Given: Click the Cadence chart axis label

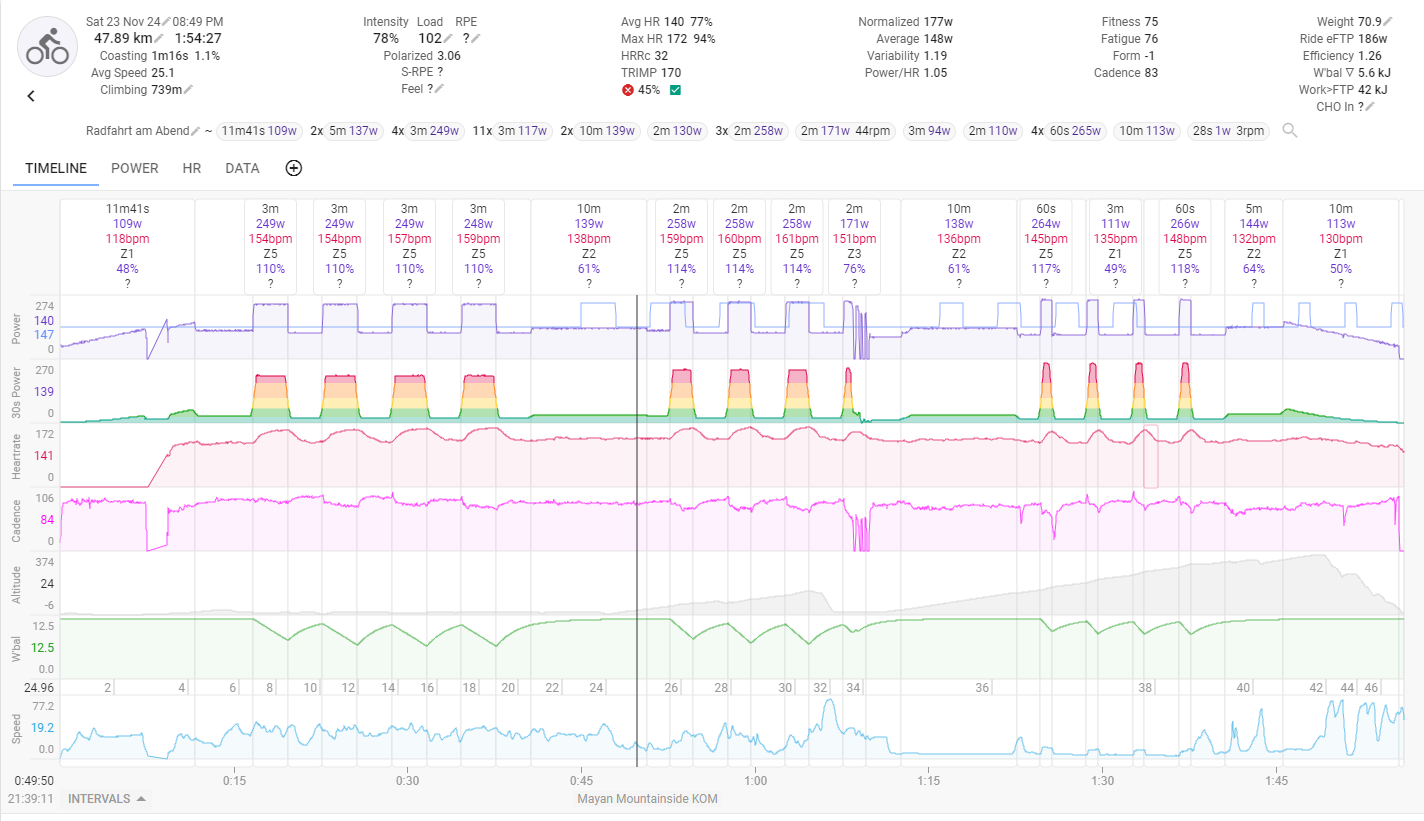Looking at the screenshot, I should (x=16, y=521).
